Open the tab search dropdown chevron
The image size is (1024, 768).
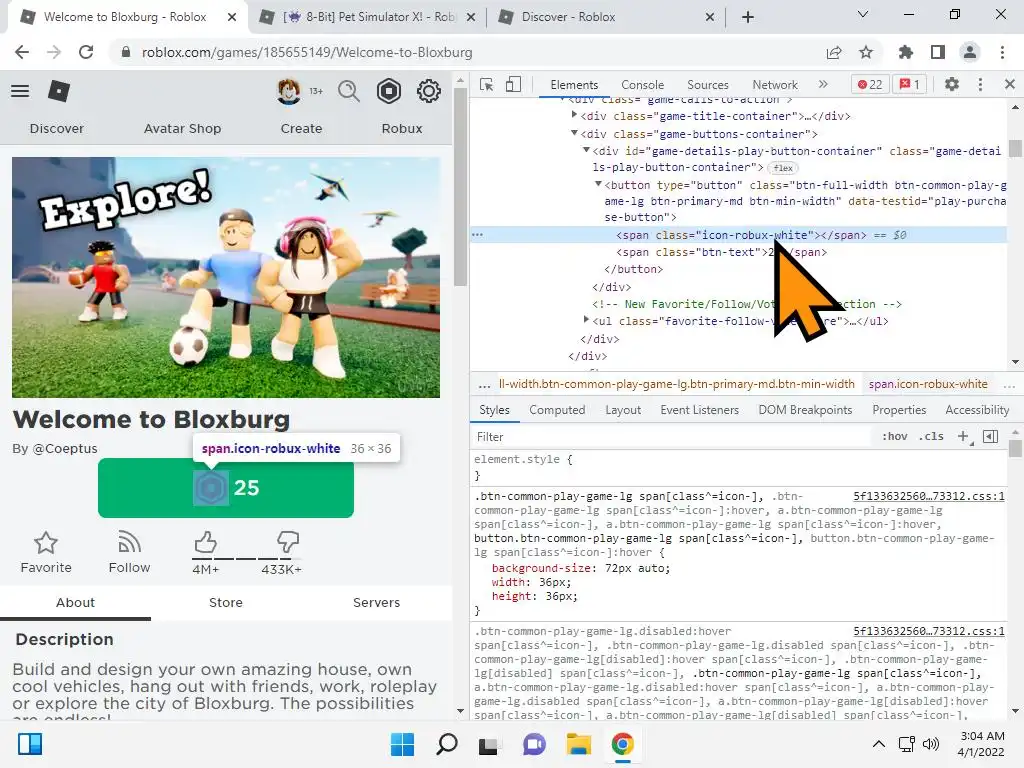tap(863, 14)
